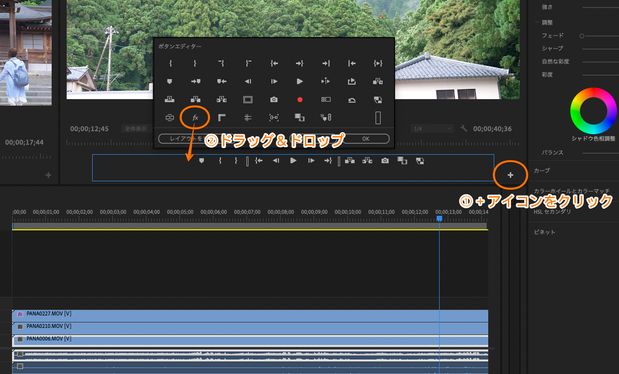The image size is (619, 374).
Task: Select clip PANA0210.MOV [V] in timeline
Action: (x=250, y=328)
